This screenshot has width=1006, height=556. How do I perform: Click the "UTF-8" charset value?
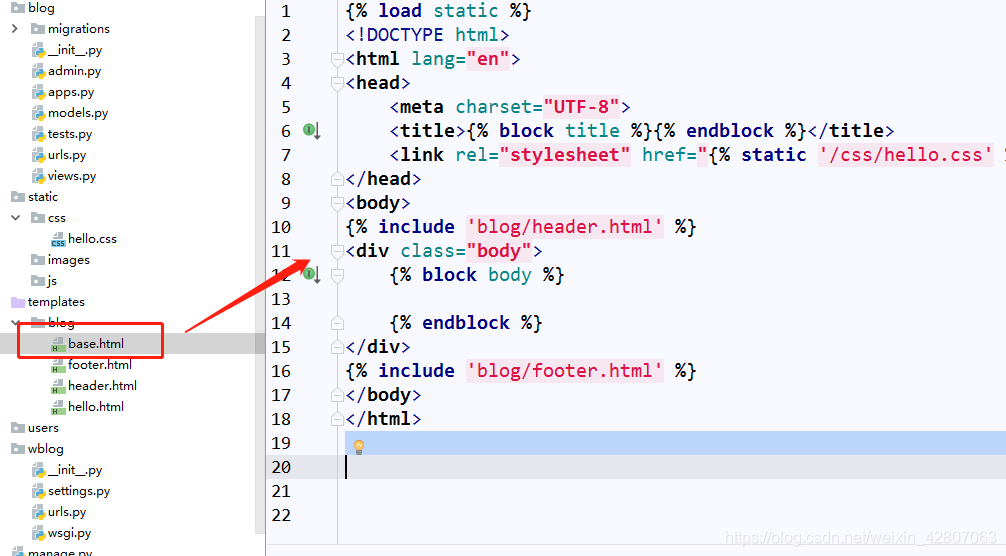[581, 107]
